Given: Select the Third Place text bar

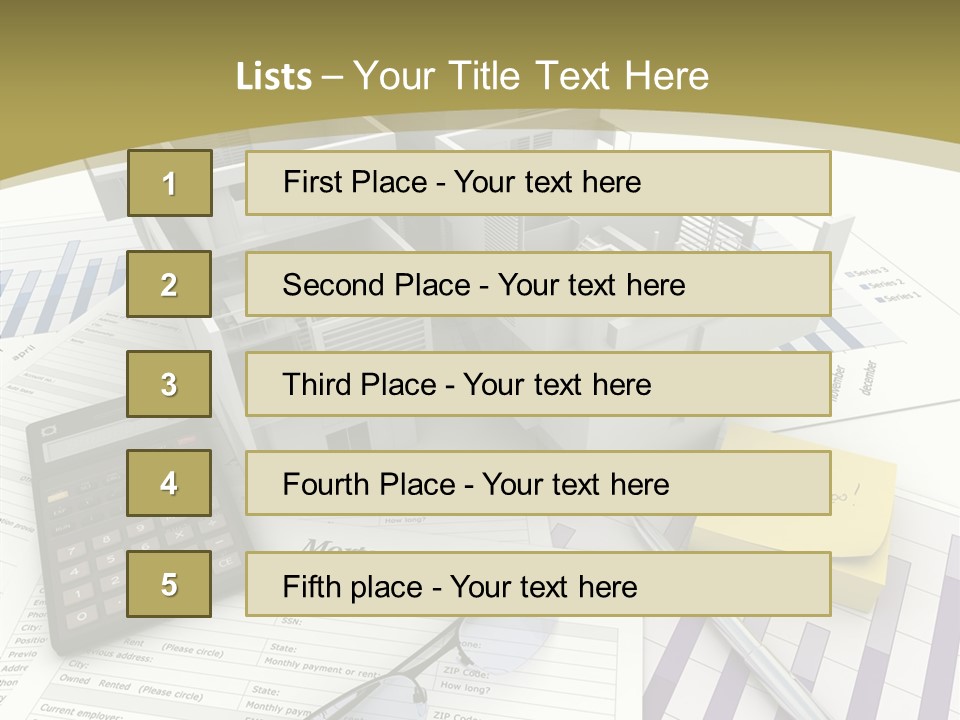Looking at the screenshot, I should 538,384.
